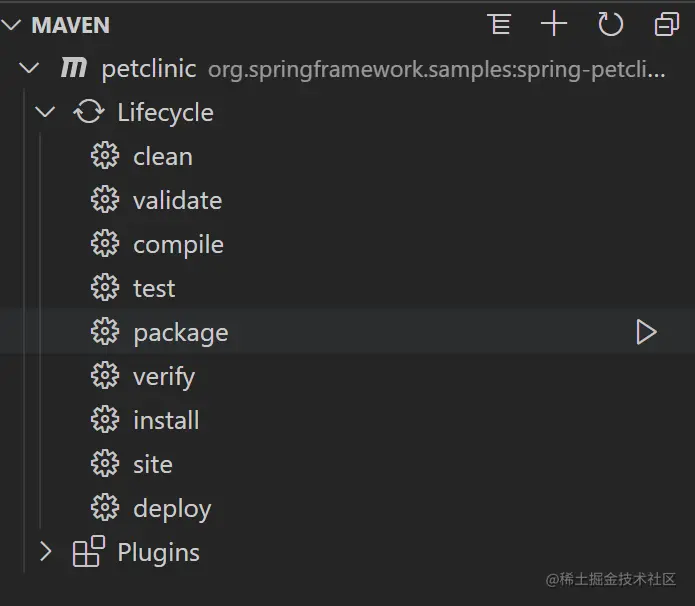Click gear icon beside test
The width and height of the screenshot is (695, 606).
(105, 288)
